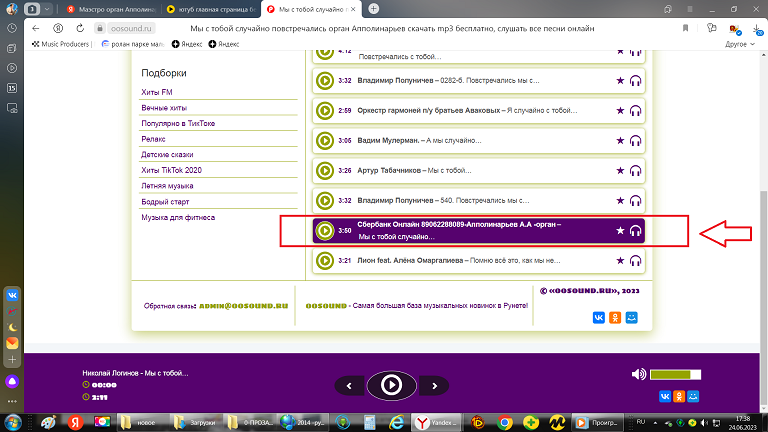Click the page vertical scrollbar
This screenshot has height=432, width=768.
764,299
